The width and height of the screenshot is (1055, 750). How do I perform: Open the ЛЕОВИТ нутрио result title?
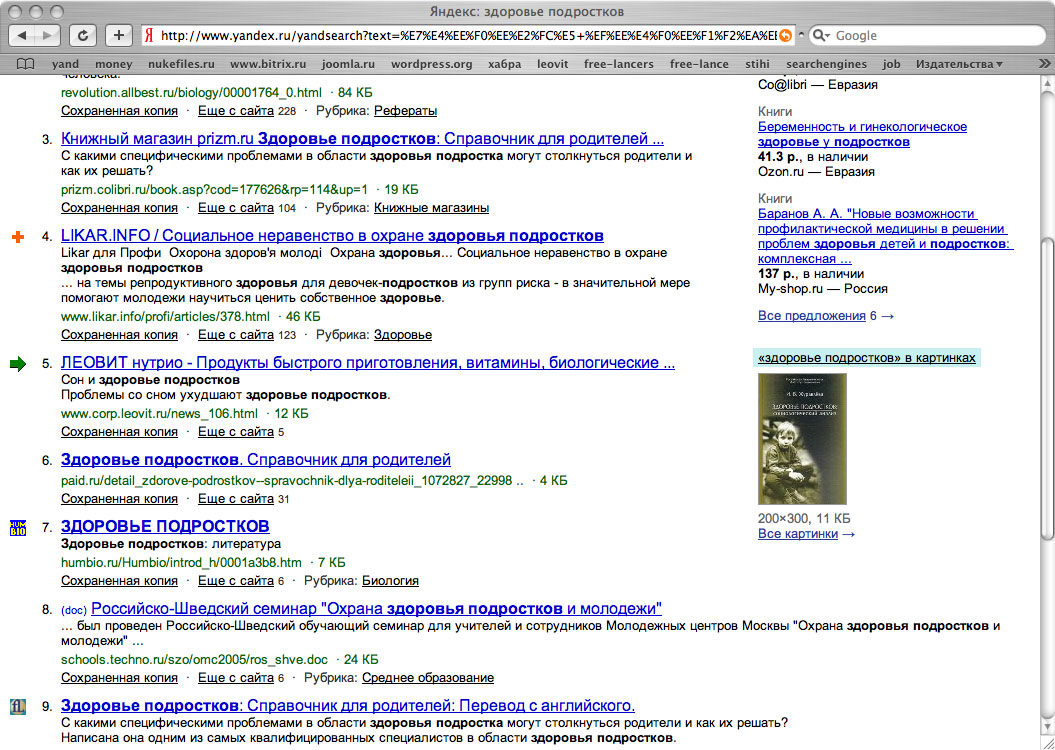point(367,363)
